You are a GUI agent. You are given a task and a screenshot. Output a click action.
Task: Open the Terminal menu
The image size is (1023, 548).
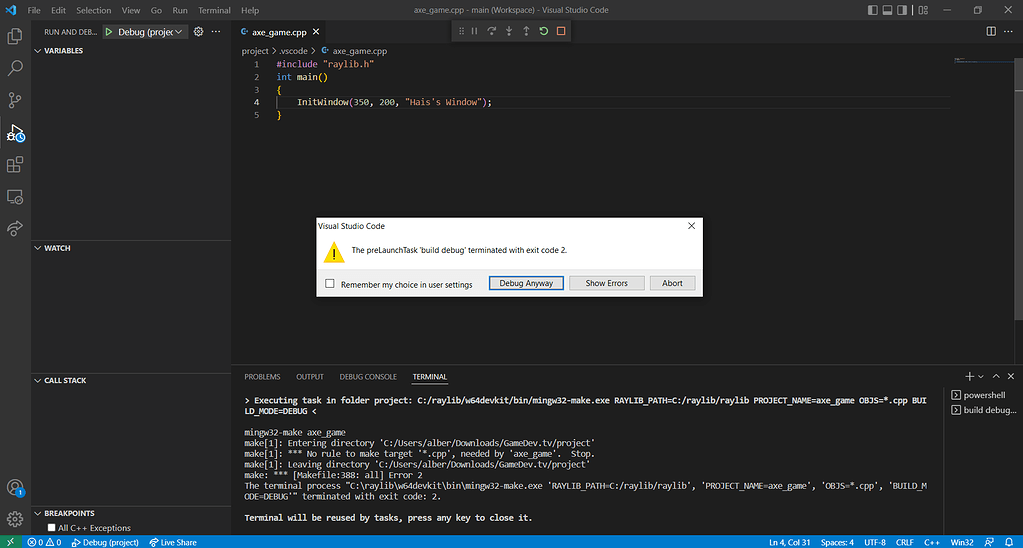[214, 10]
